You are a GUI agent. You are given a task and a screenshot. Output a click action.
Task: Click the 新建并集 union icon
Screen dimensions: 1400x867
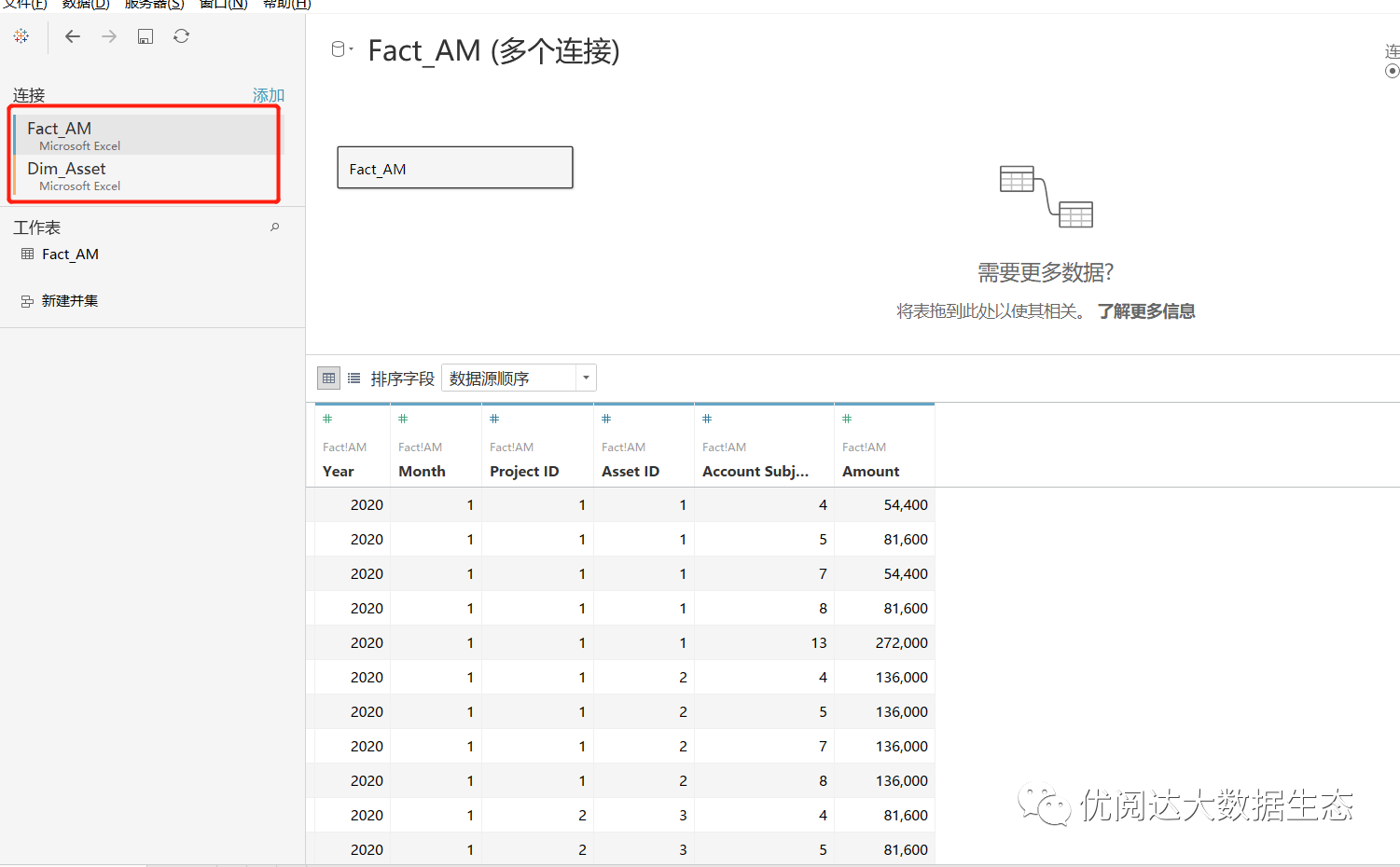(26, 300)
